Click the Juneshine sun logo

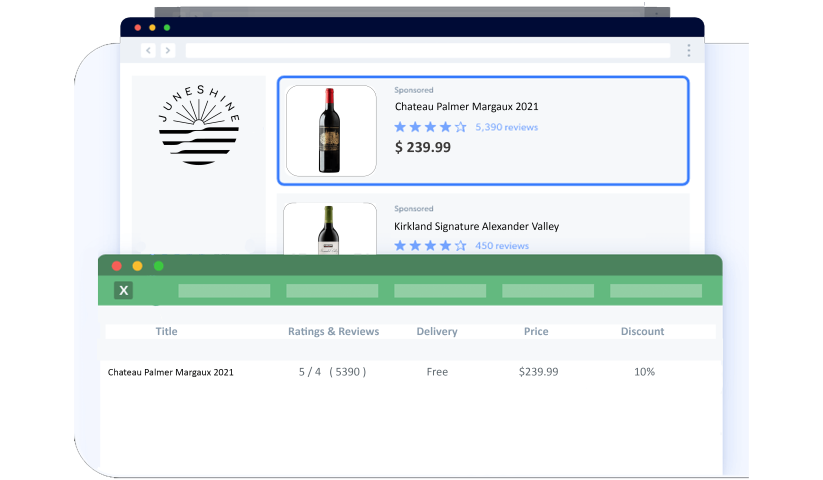tap(199, 125)
